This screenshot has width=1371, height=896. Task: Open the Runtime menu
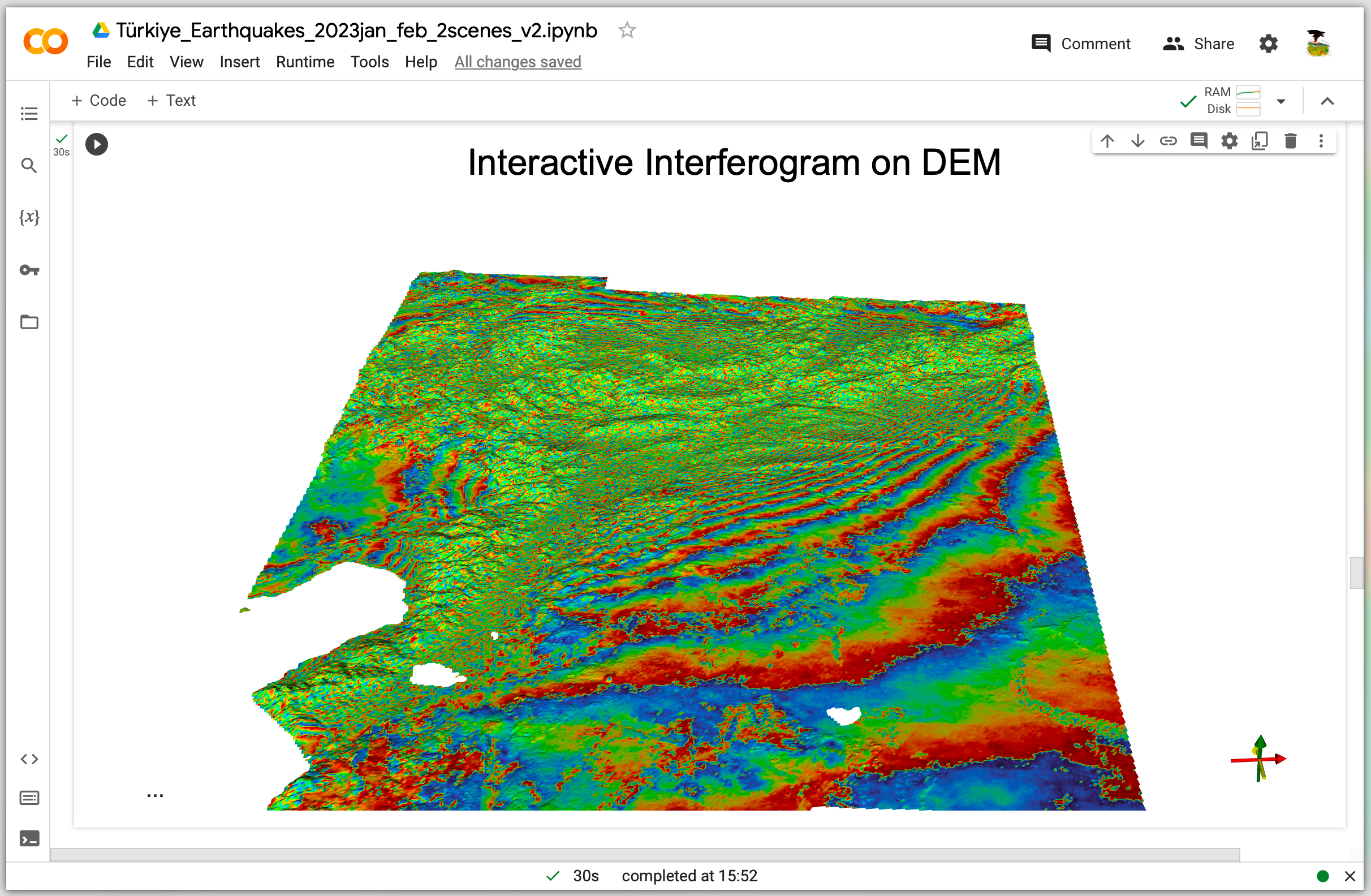tap(305, 62)
